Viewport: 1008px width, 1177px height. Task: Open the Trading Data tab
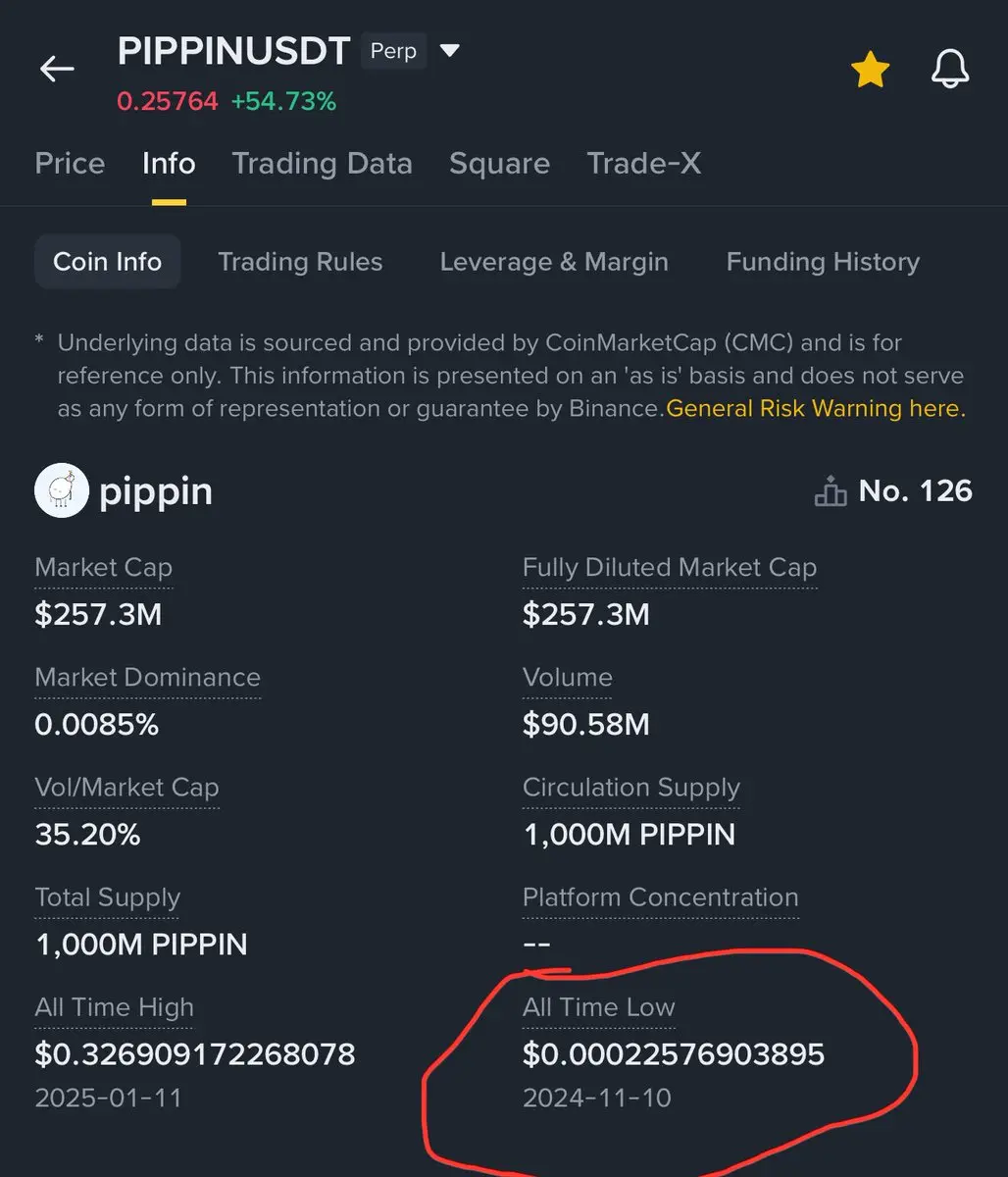point(322,163)
